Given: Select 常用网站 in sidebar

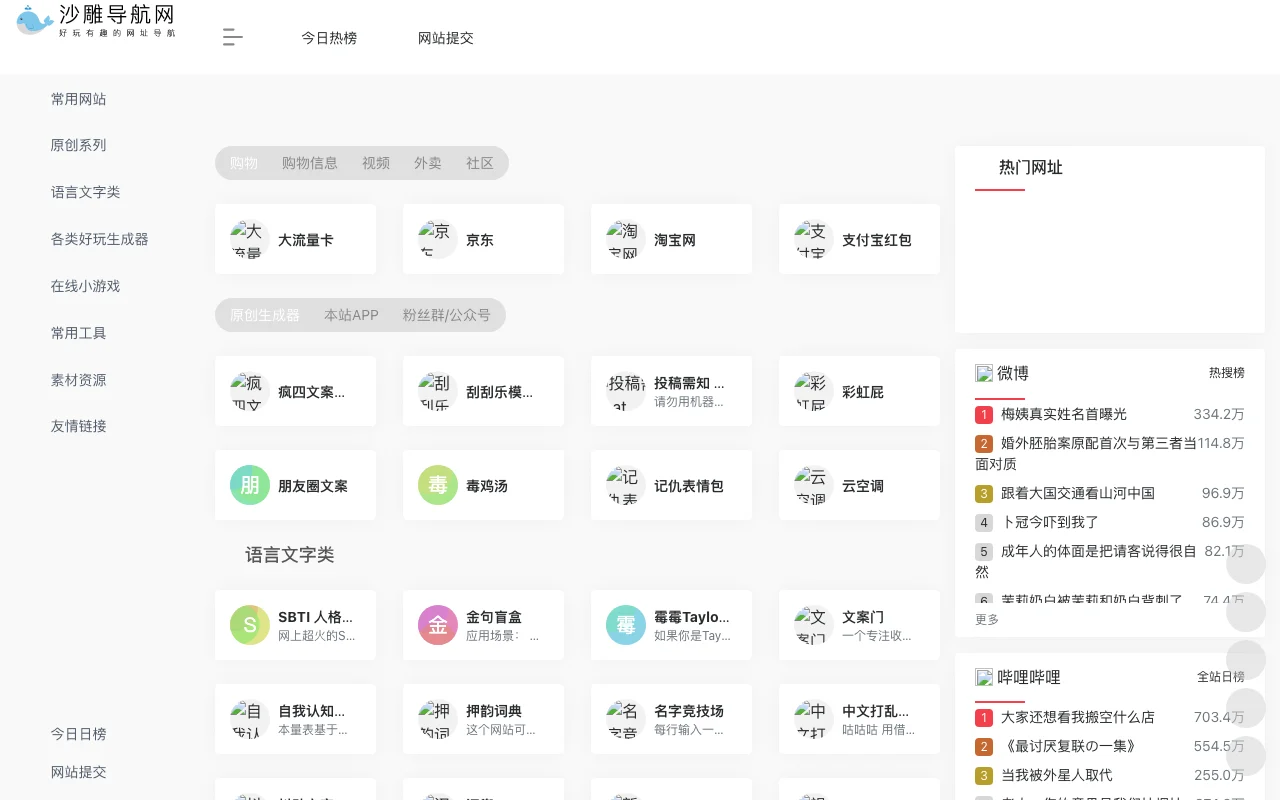Looking at the screenshot, I should click(79, 99).
